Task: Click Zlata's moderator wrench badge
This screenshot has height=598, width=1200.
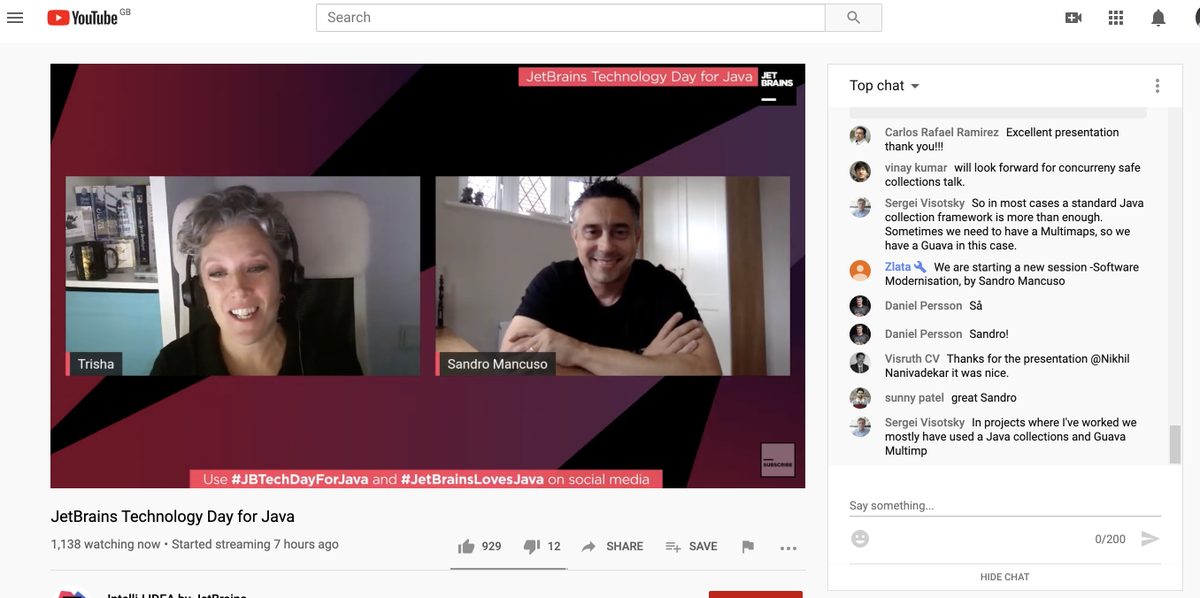Action: tap(920, 267)
